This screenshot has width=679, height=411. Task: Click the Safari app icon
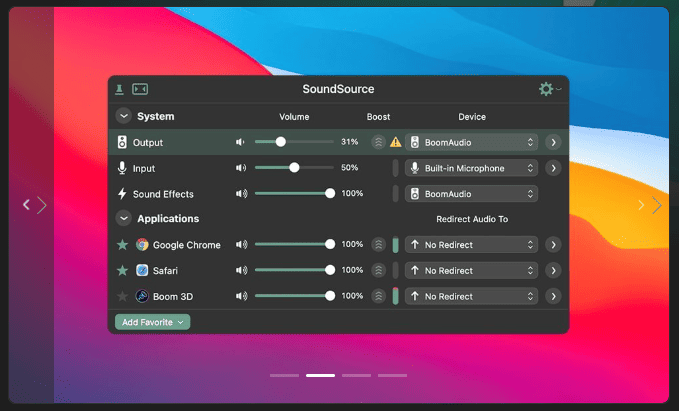tap(142, 270)
